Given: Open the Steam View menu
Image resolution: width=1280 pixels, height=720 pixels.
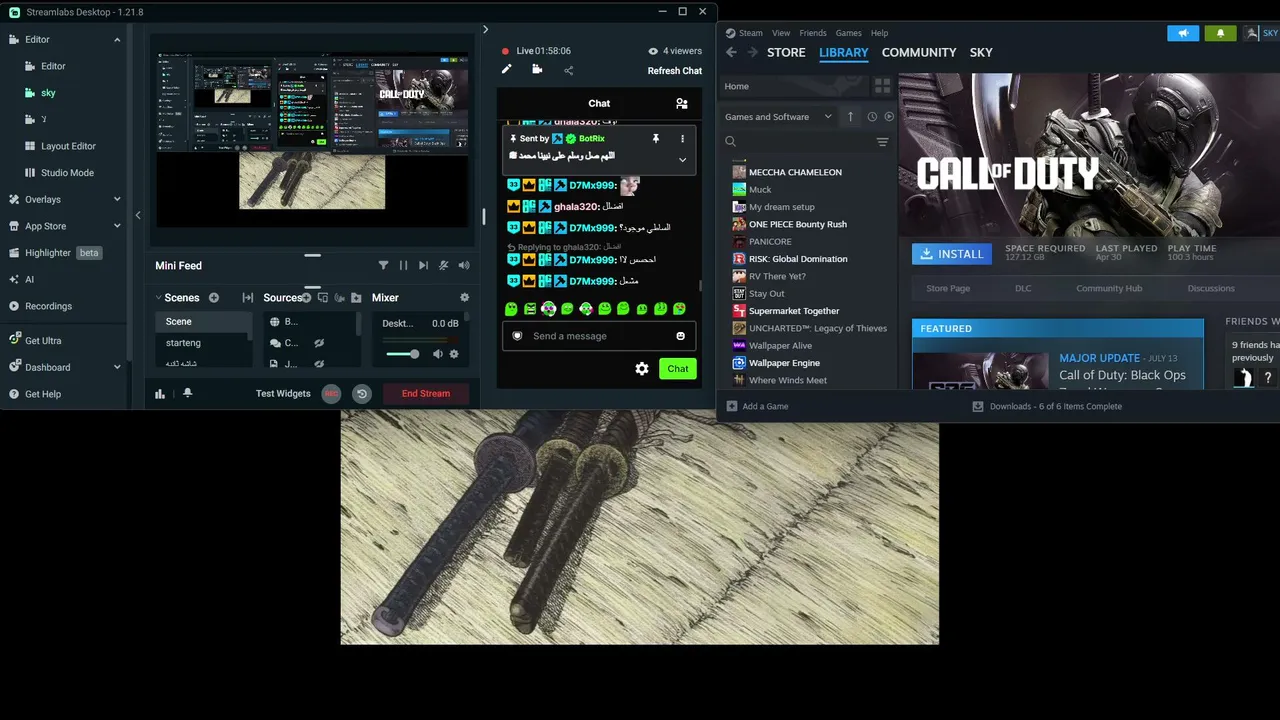Looking at the screenshot, I should pyautogui.click(x=781, y=33).
